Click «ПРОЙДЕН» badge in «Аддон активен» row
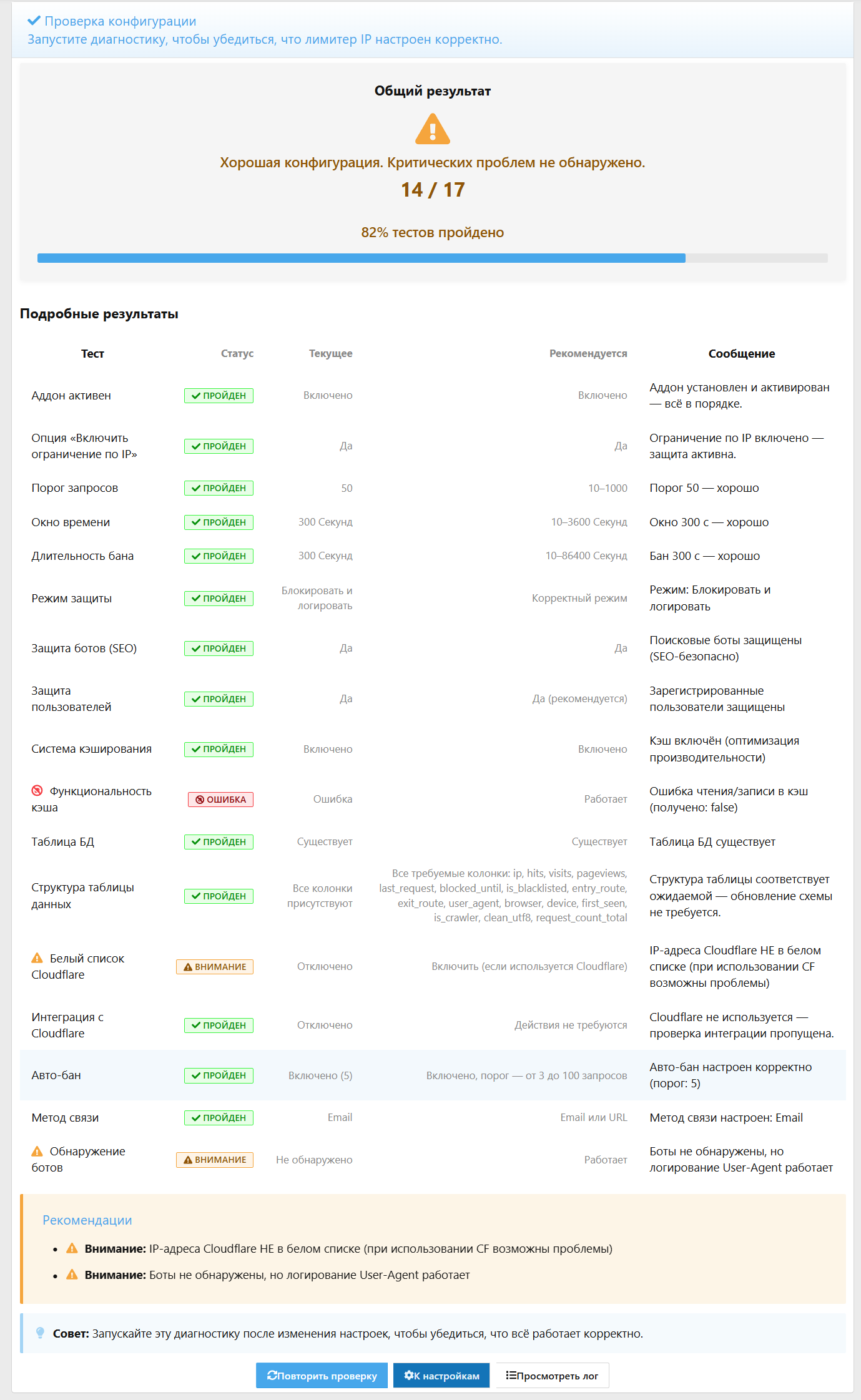Image resolution: width=861 pixels, height=1400 pixels. [219, 396]
